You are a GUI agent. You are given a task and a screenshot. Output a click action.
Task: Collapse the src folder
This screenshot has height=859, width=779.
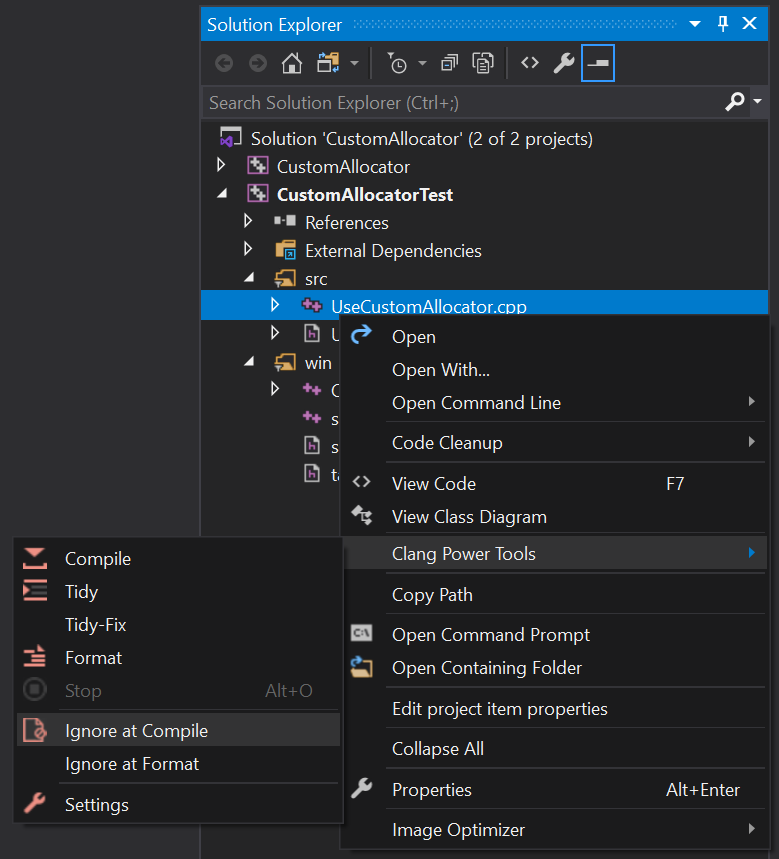click(x=249, y=278)
